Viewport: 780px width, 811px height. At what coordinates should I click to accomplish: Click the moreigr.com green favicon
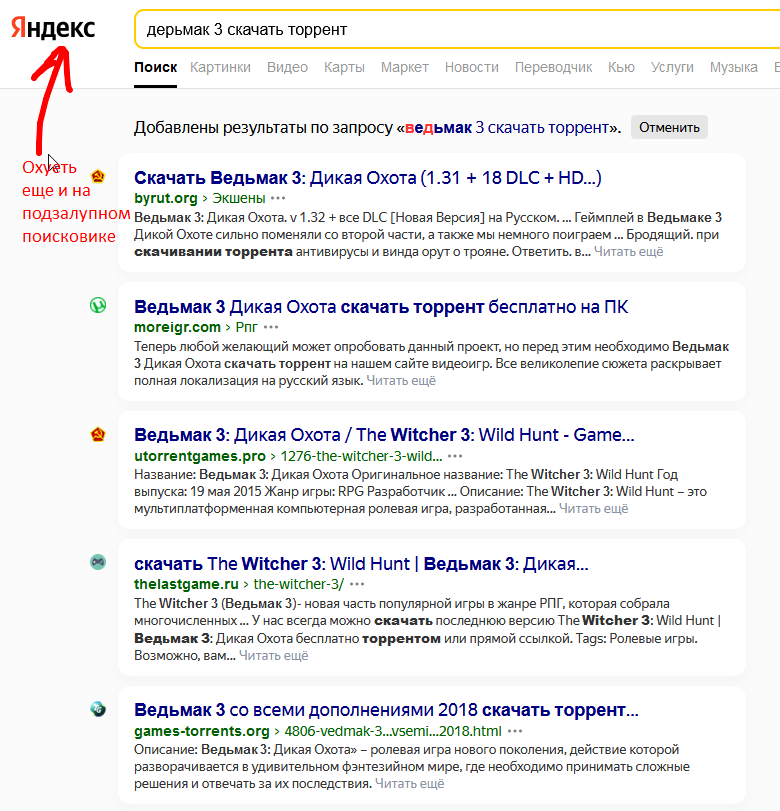[98, 305]
